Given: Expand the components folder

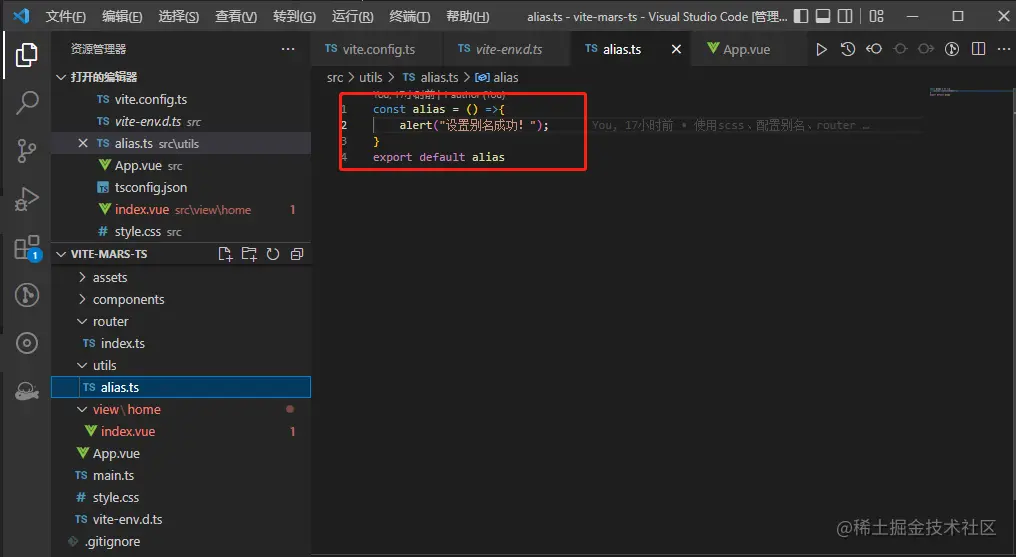Looking at the screenshot, I should click(x=82, y=299).
